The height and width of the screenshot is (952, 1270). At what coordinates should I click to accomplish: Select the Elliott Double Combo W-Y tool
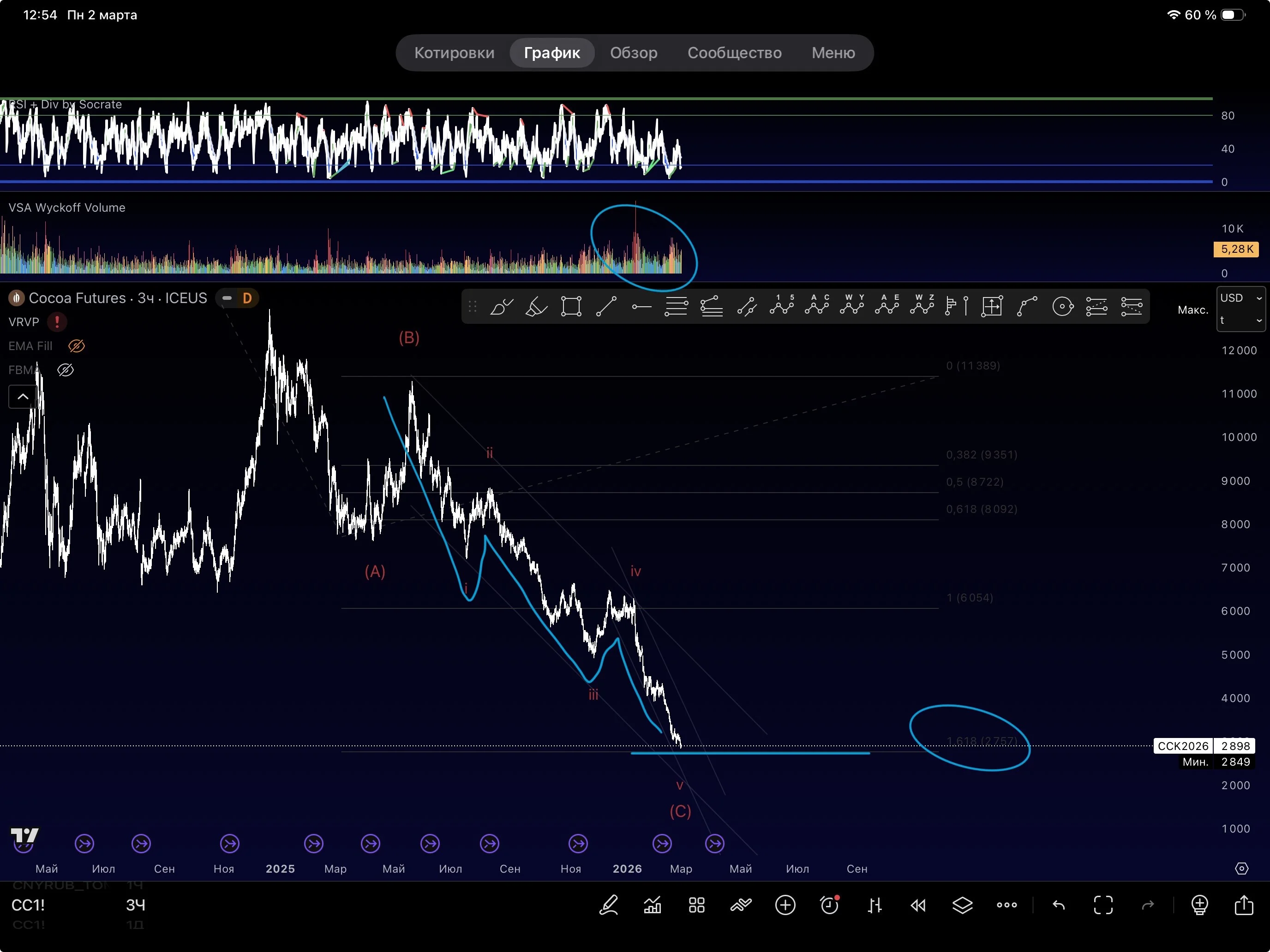(x=852, y=305)
